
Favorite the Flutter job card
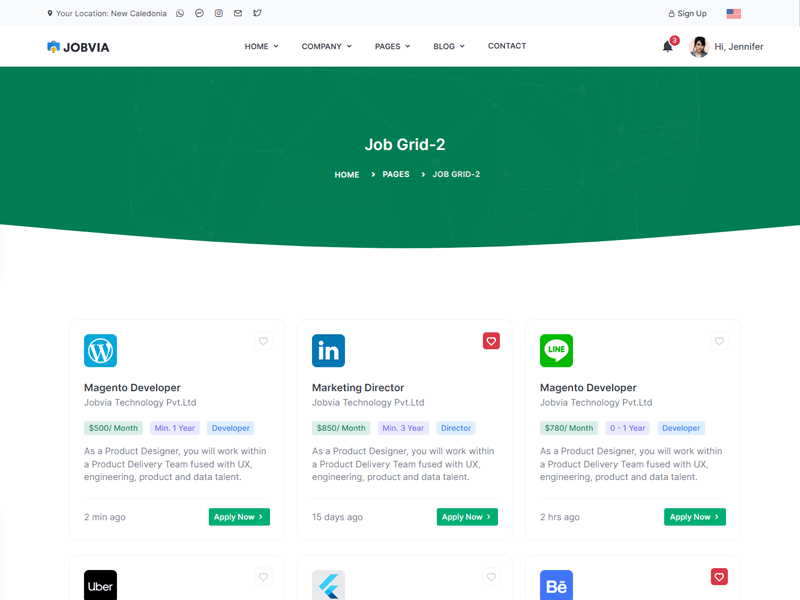tap(491, 577)
